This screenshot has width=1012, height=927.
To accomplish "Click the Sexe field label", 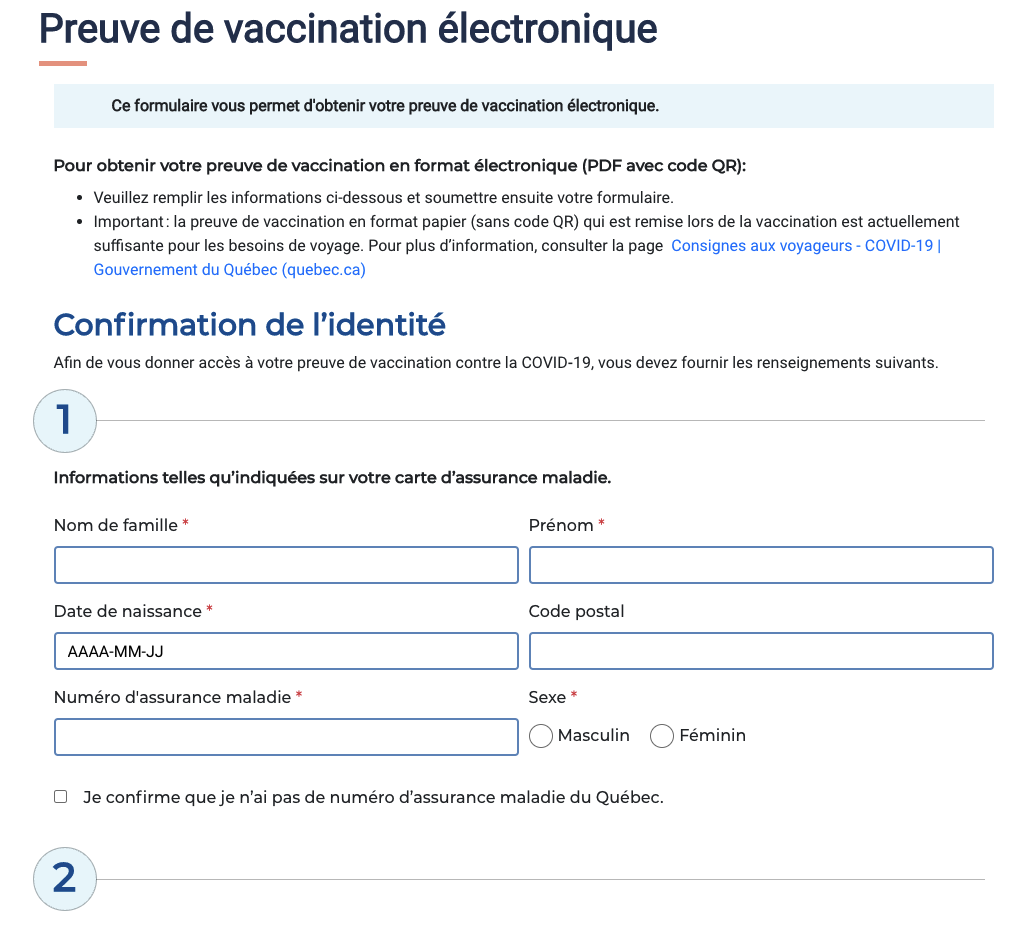I will pyautogui.click(x=547, y=696).
